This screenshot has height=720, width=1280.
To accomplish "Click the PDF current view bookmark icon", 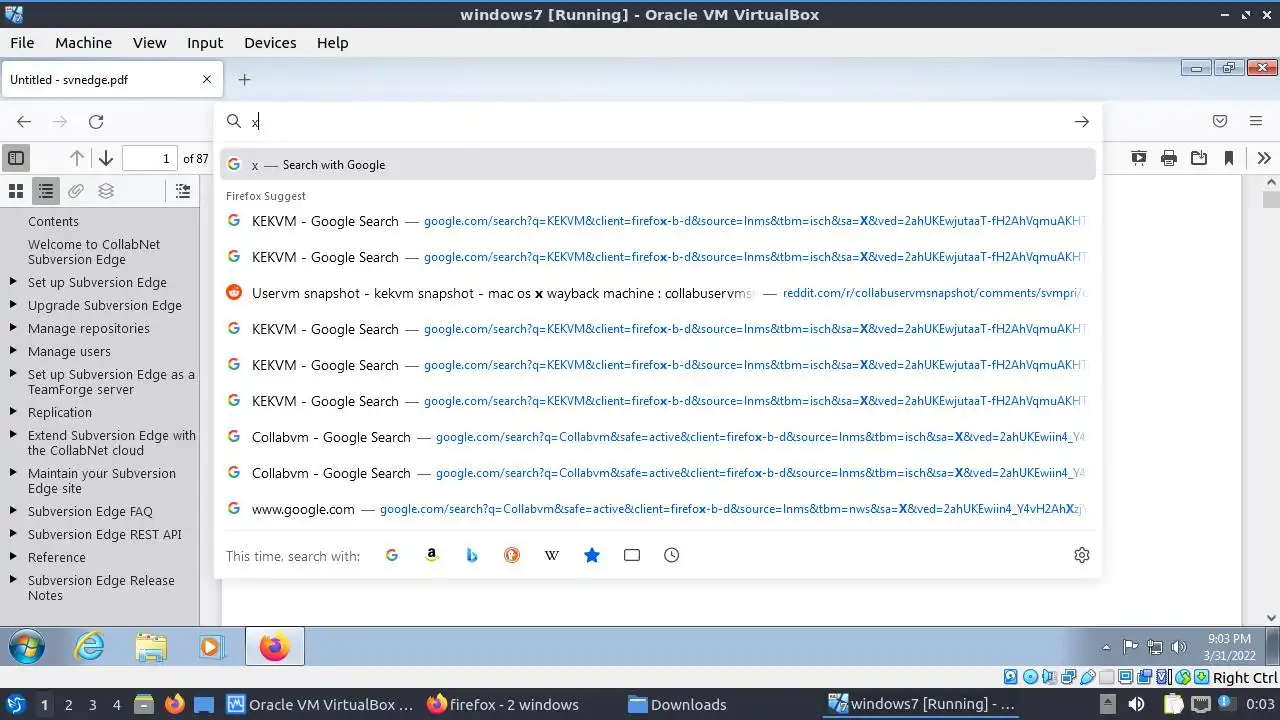I will (x=1229, y=158).
